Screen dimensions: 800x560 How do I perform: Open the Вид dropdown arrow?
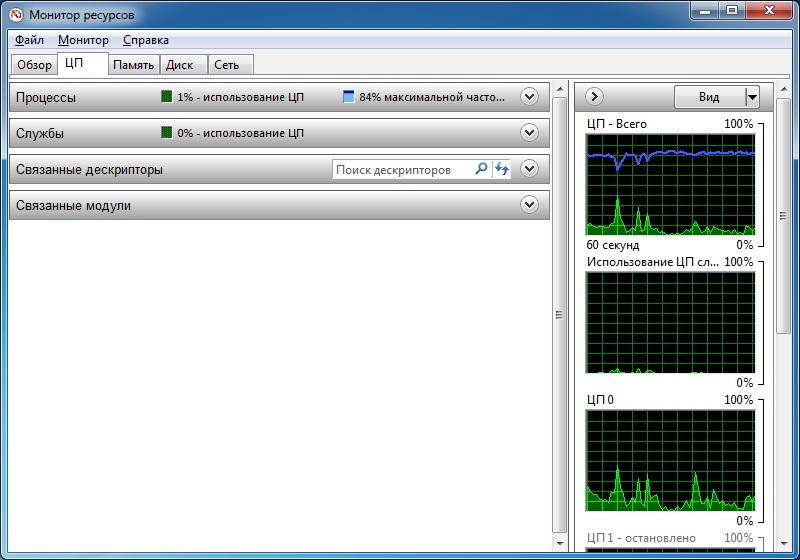752,97
